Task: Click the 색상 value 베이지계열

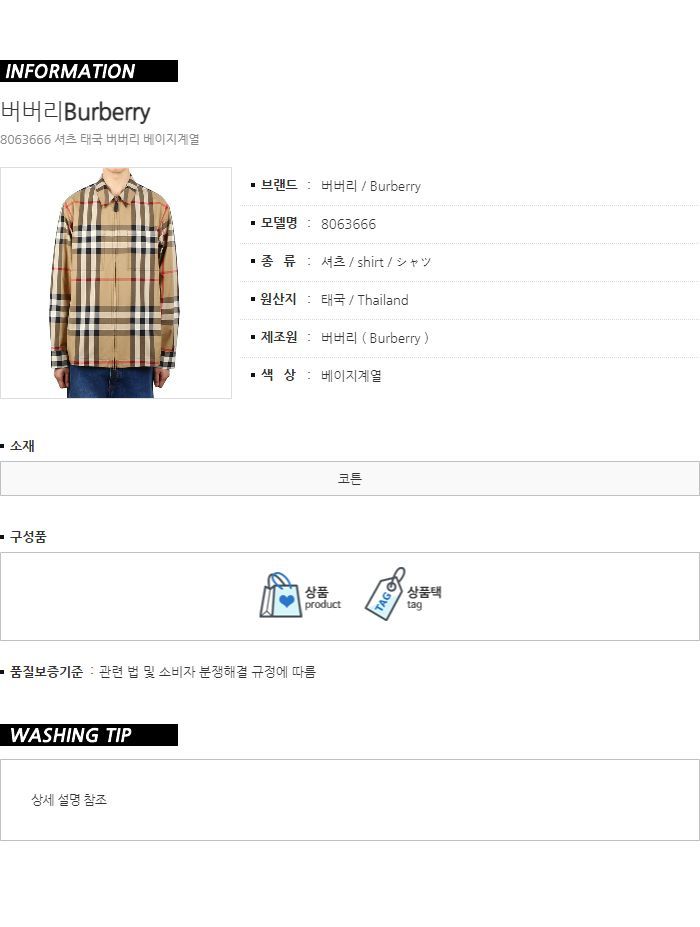Action: tap(351, 376)
